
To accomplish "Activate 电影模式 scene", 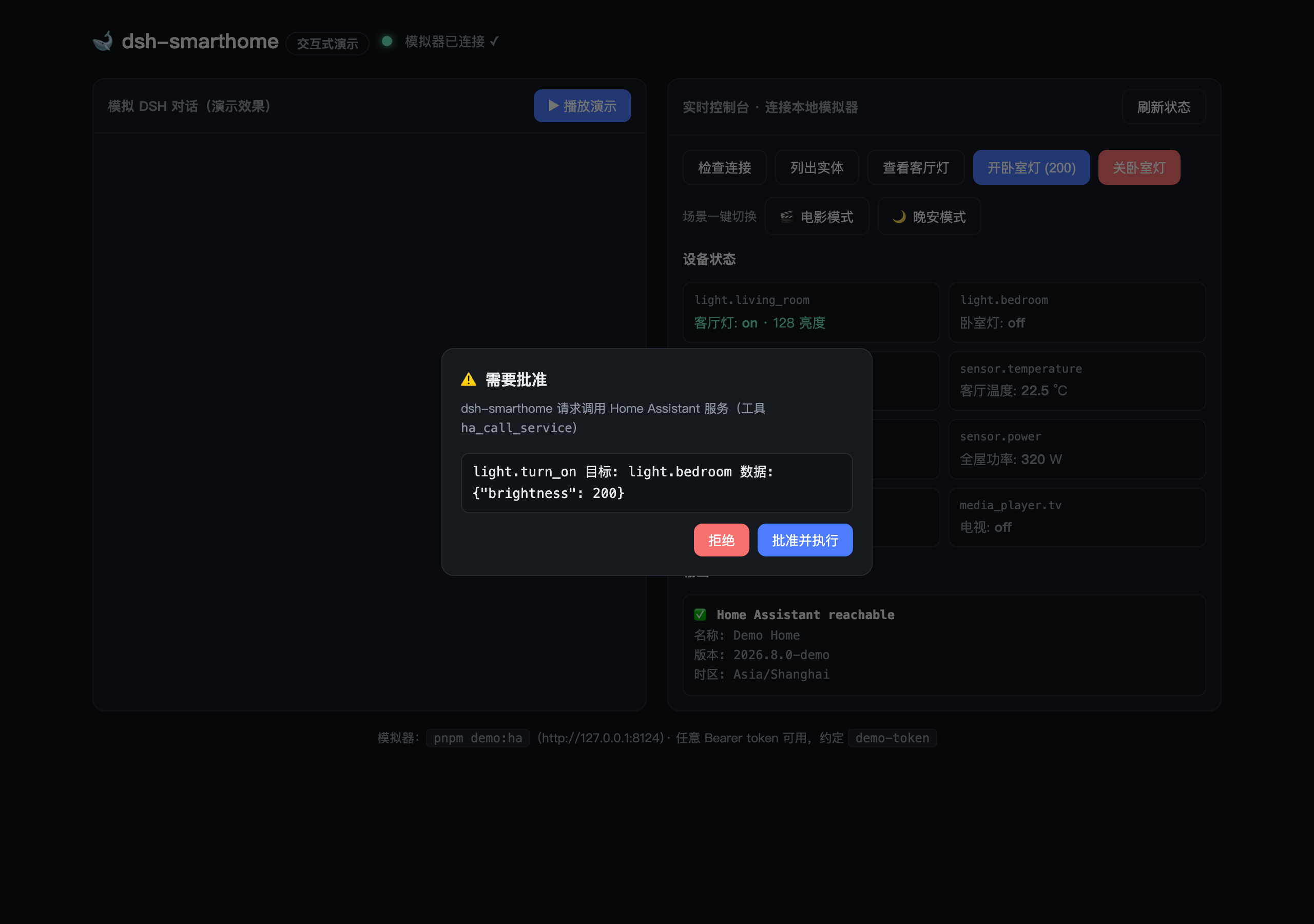I will 817,217.
